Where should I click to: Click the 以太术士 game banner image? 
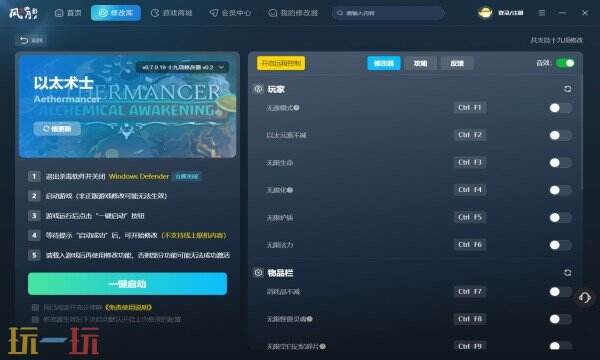point(127,106)
